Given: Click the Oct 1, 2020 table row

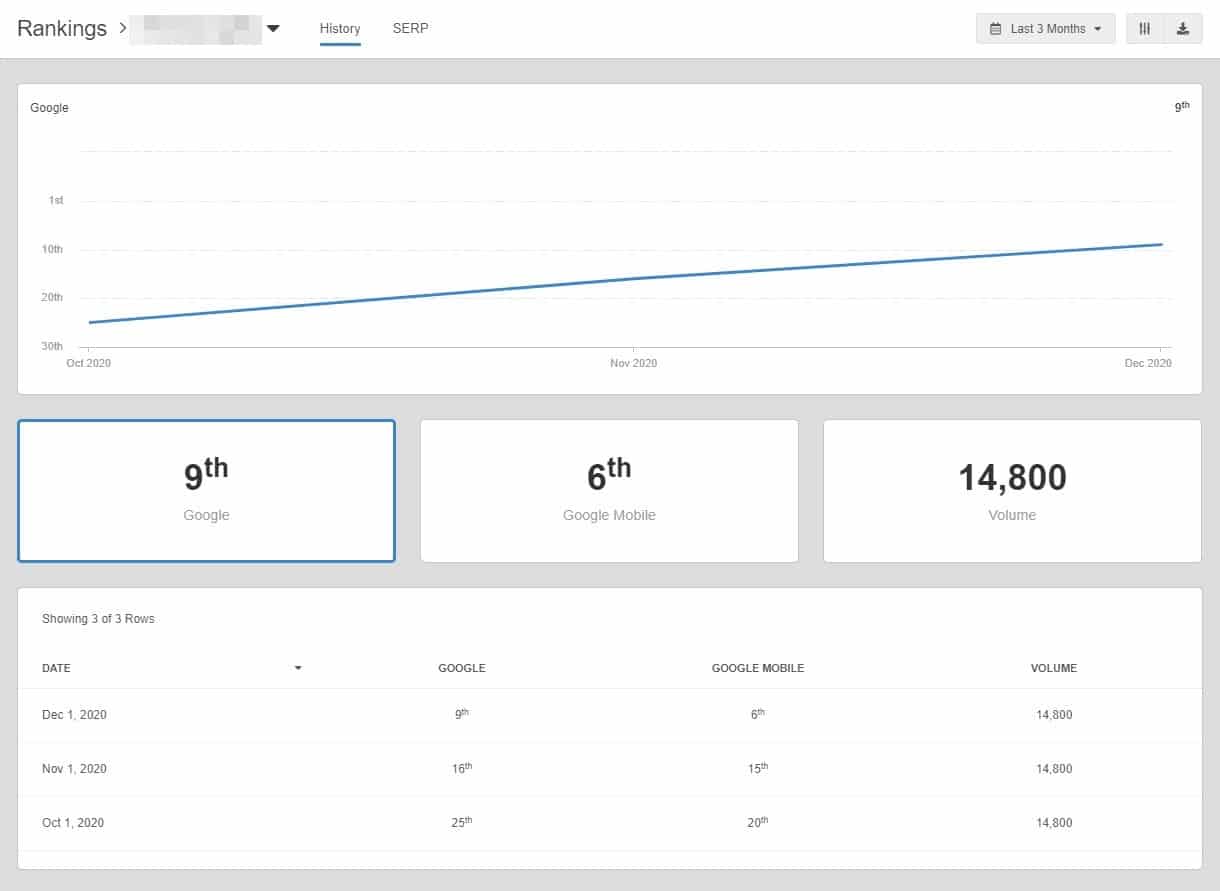Looking at the screenshot, I should (610, 823).
